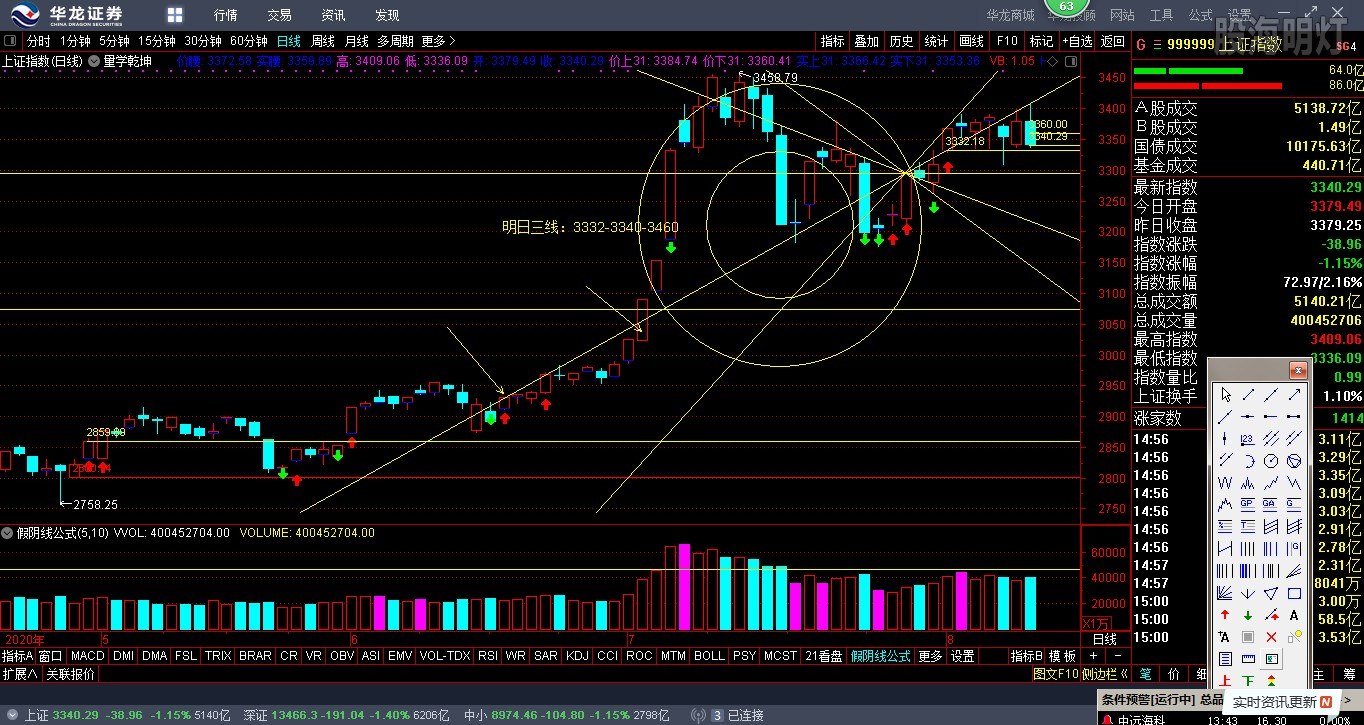Select the MACD indicator tab
1364x725 pixels.
pyautogui.click(x=88, y=656)
